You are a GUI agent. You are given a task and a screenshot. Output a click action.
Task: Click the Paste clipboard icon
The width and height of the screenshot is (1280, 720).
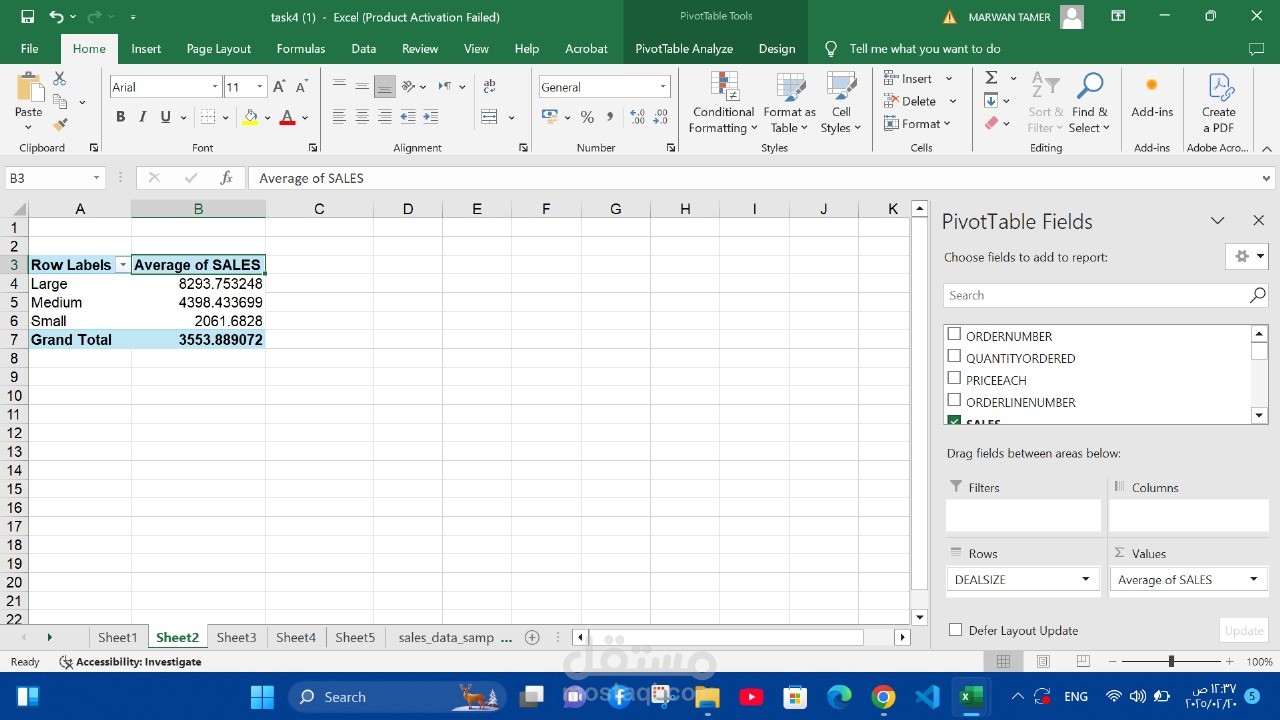[x=29, y=88]
